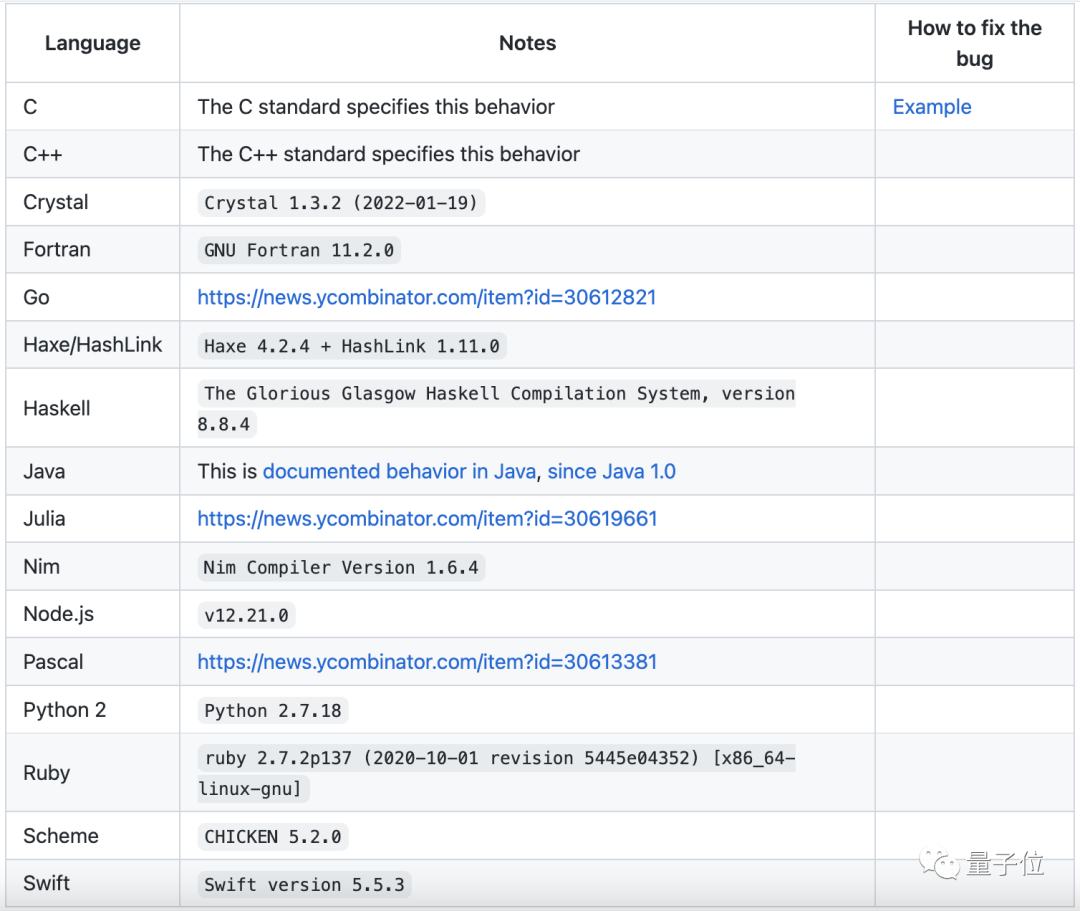This screenshot has width=1080, height=911.
Task: Open the Julia row ycombinator link
Action: 427,518
